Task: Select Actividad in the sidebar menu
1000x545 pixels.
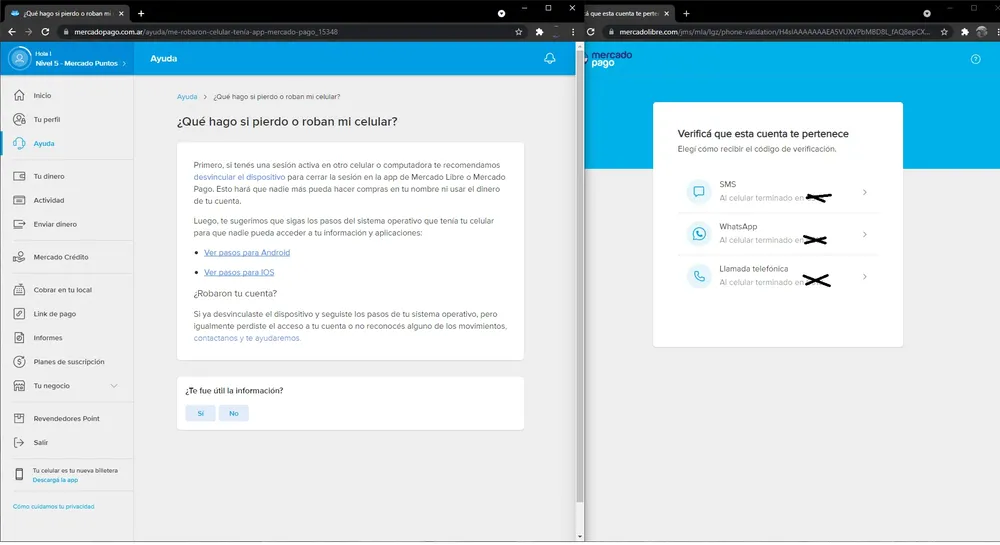Action: tap(49, 200)
